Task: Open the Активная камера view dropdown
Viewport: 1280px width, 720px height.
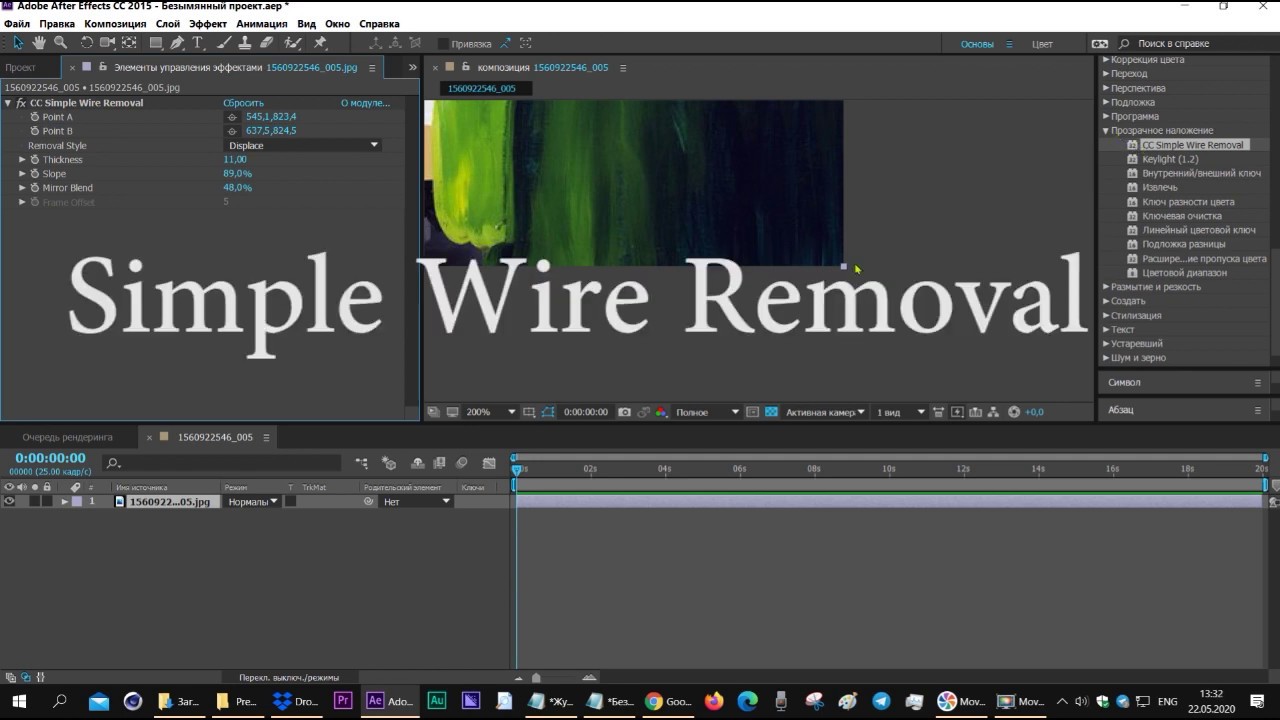Action: [825, 412]
